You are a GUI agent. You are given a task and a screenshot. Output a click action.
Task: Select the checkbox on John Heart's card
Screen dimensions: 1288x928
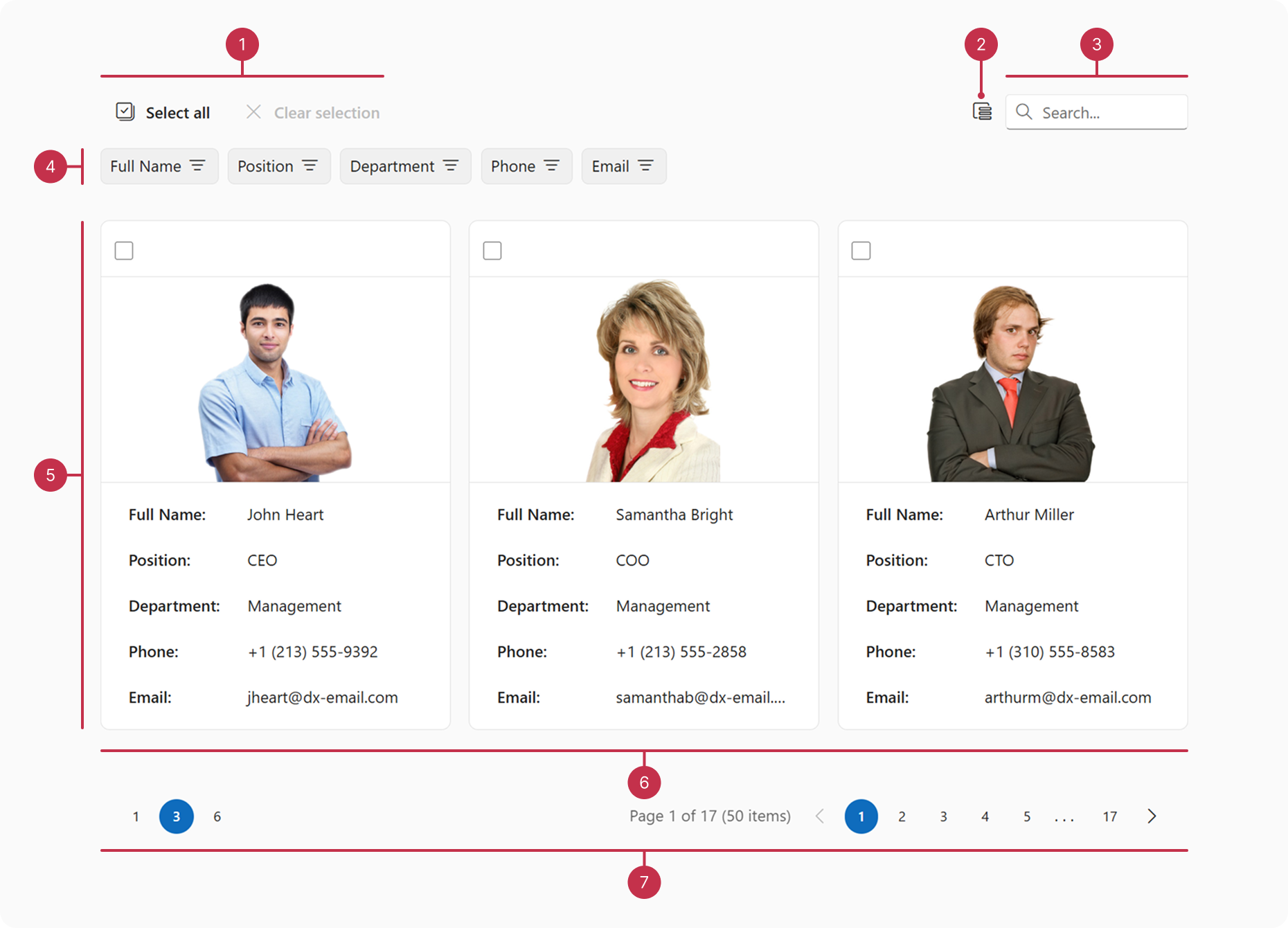point(124,250)
